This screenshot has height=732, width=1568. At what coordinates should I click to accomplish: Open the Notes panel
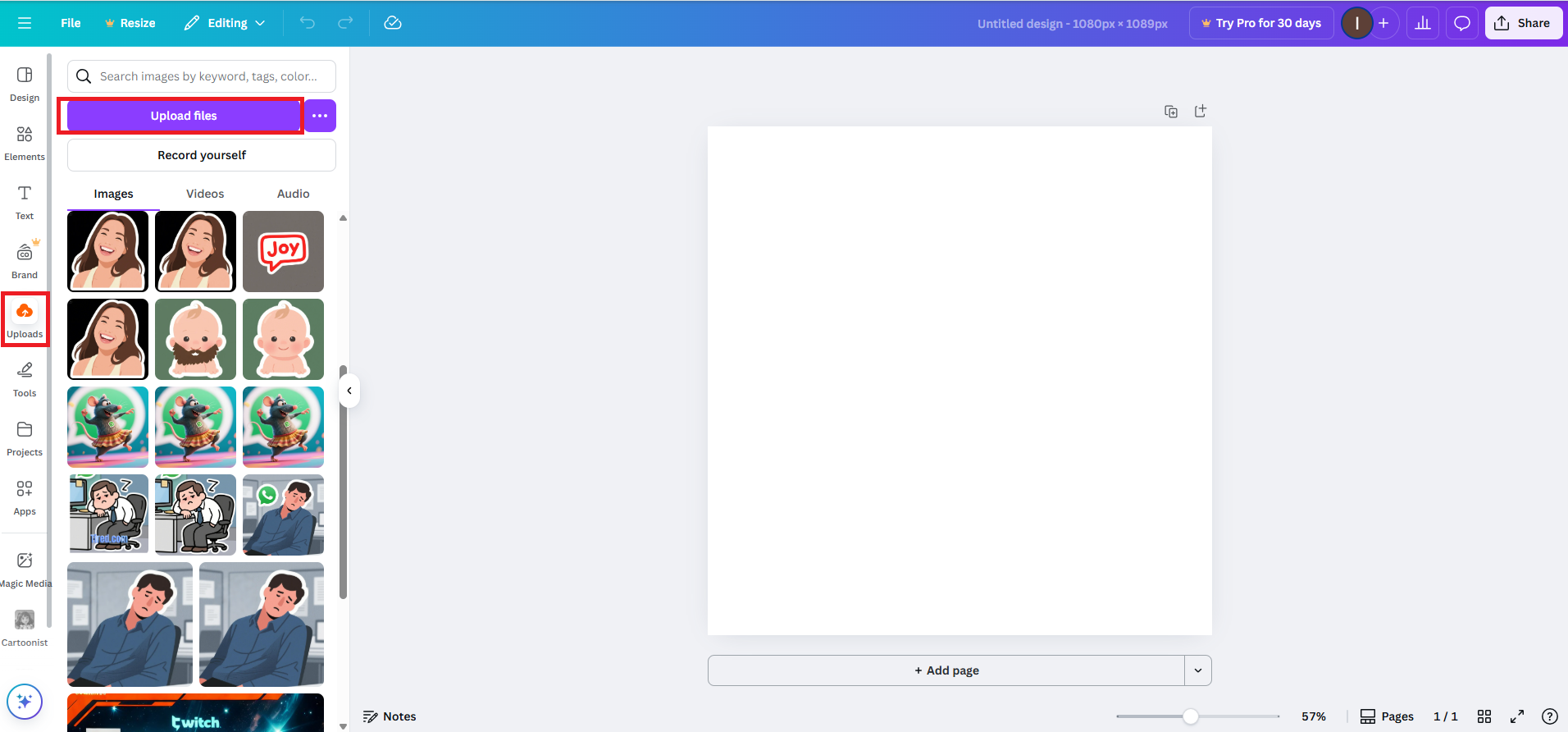coord(390,716)
